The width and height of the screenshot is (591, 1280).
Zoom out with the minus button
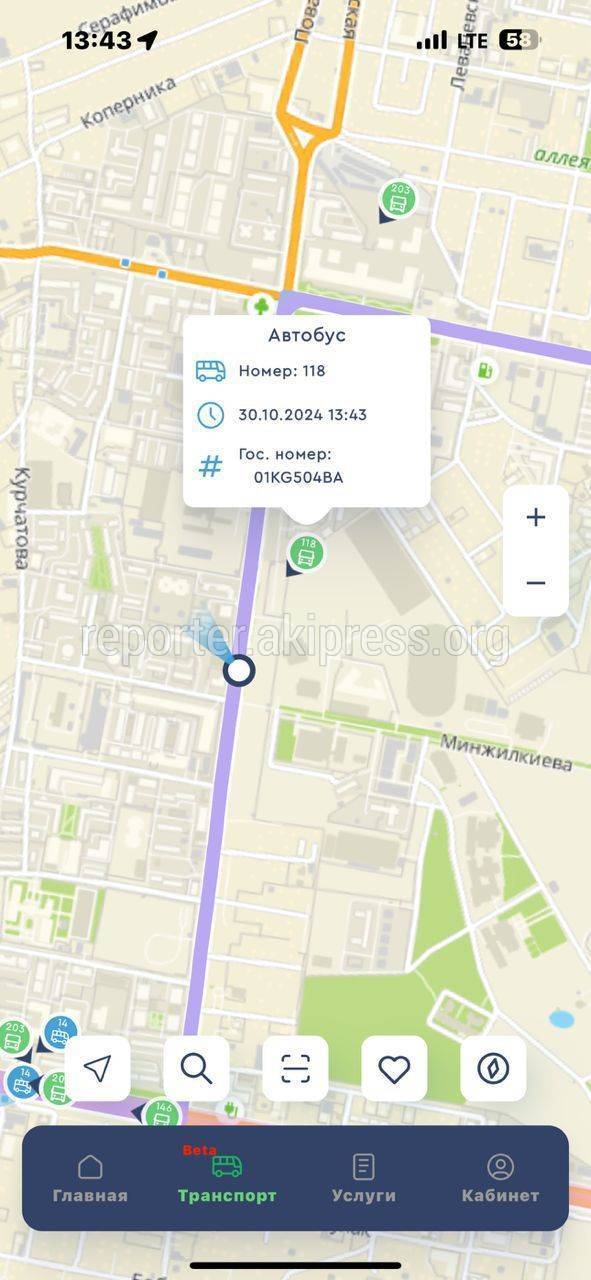tap(536, 583)
